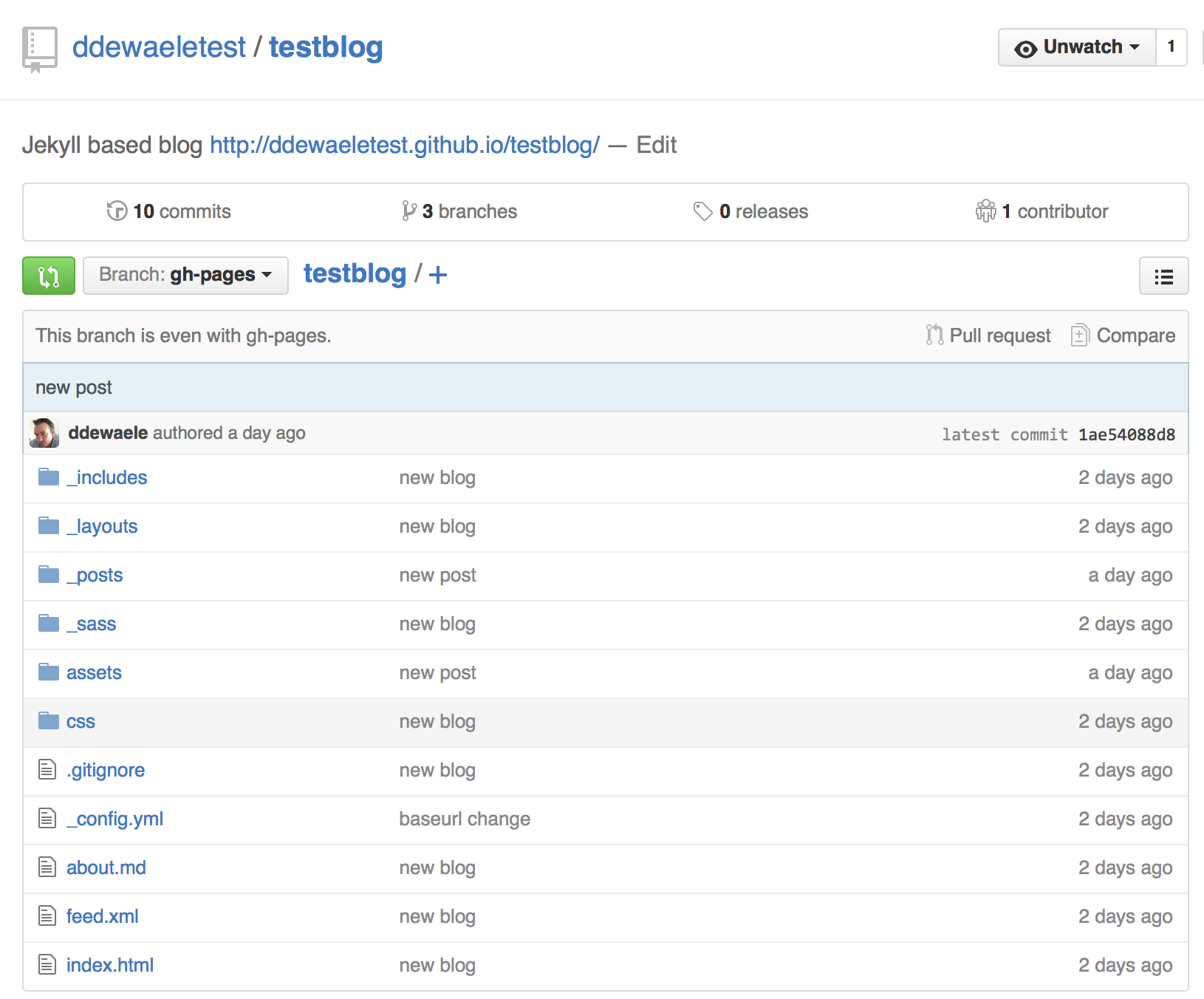
Task: Open the assets folder
Action: (94, 672)
